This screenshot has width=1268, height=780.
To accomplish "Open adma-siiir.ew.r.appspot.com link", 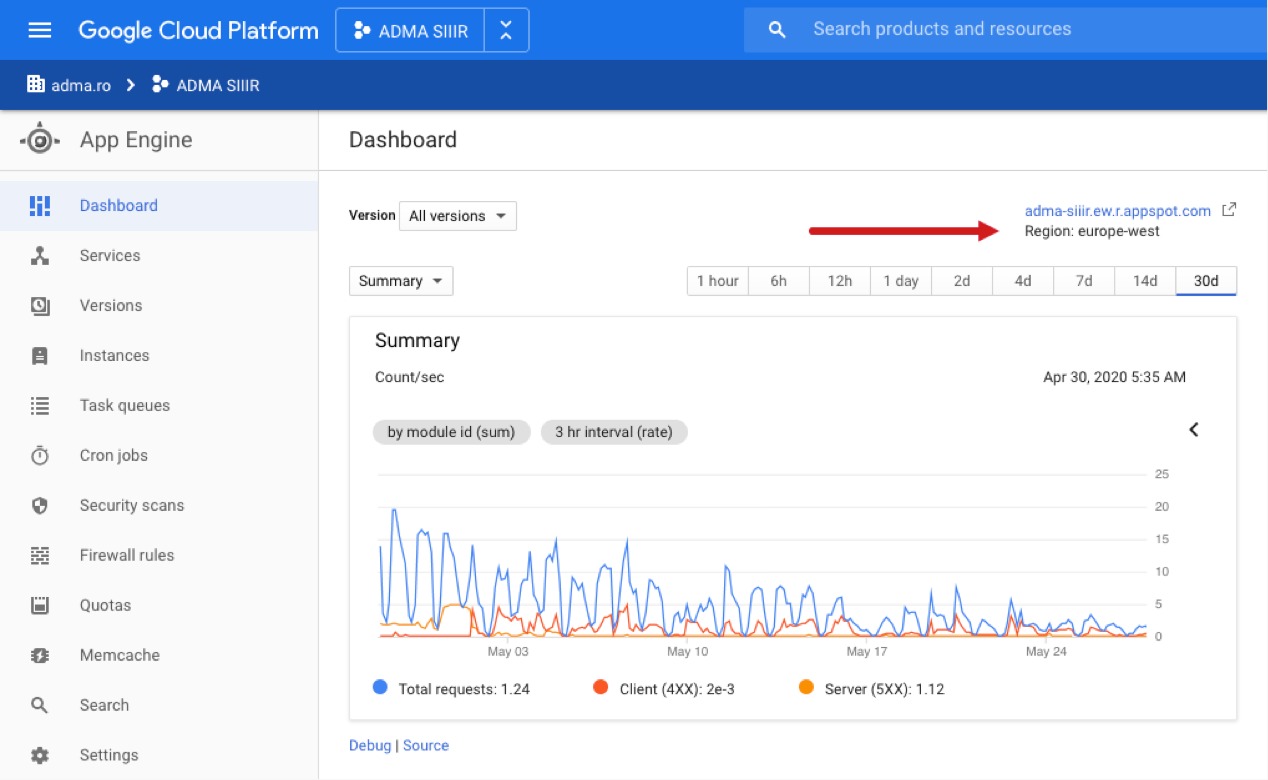I will point(1118,211).
